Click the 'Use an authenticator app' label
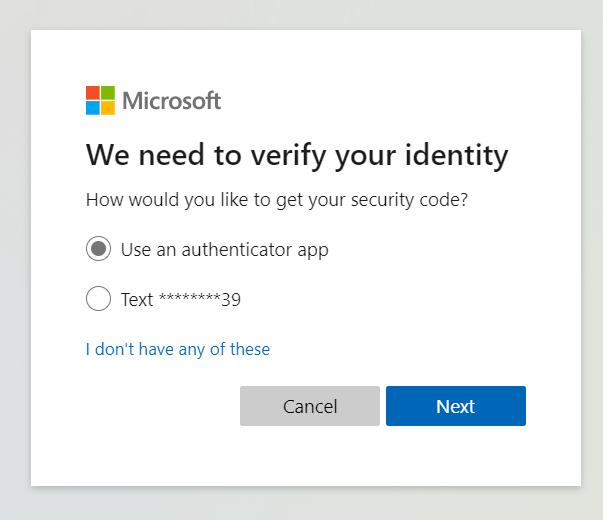This screenshot has height=520, width=603. click(x=224, y=249)
